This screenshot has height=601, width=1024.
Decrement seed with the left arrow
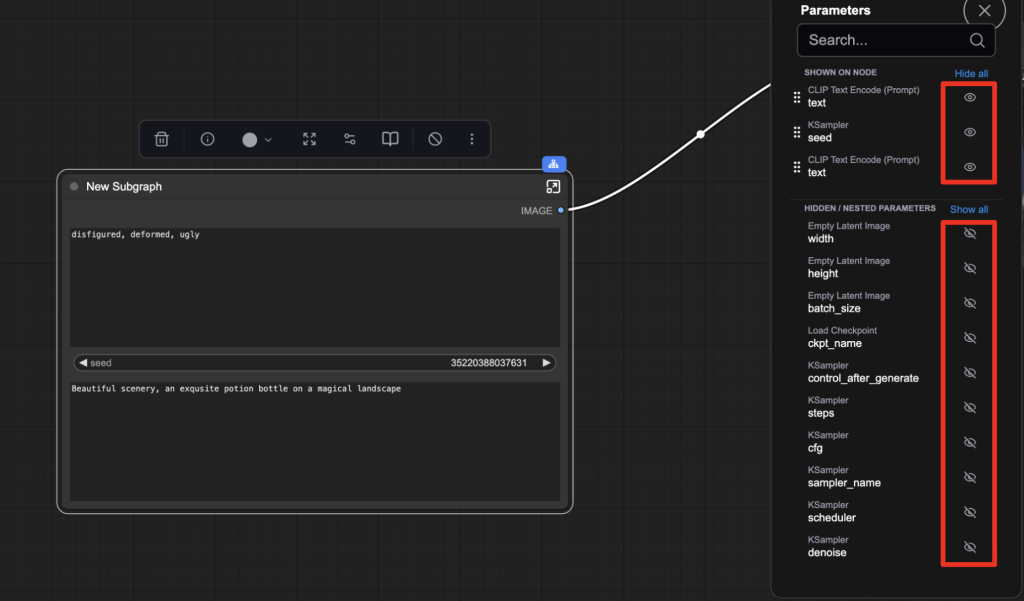[83, 363]
